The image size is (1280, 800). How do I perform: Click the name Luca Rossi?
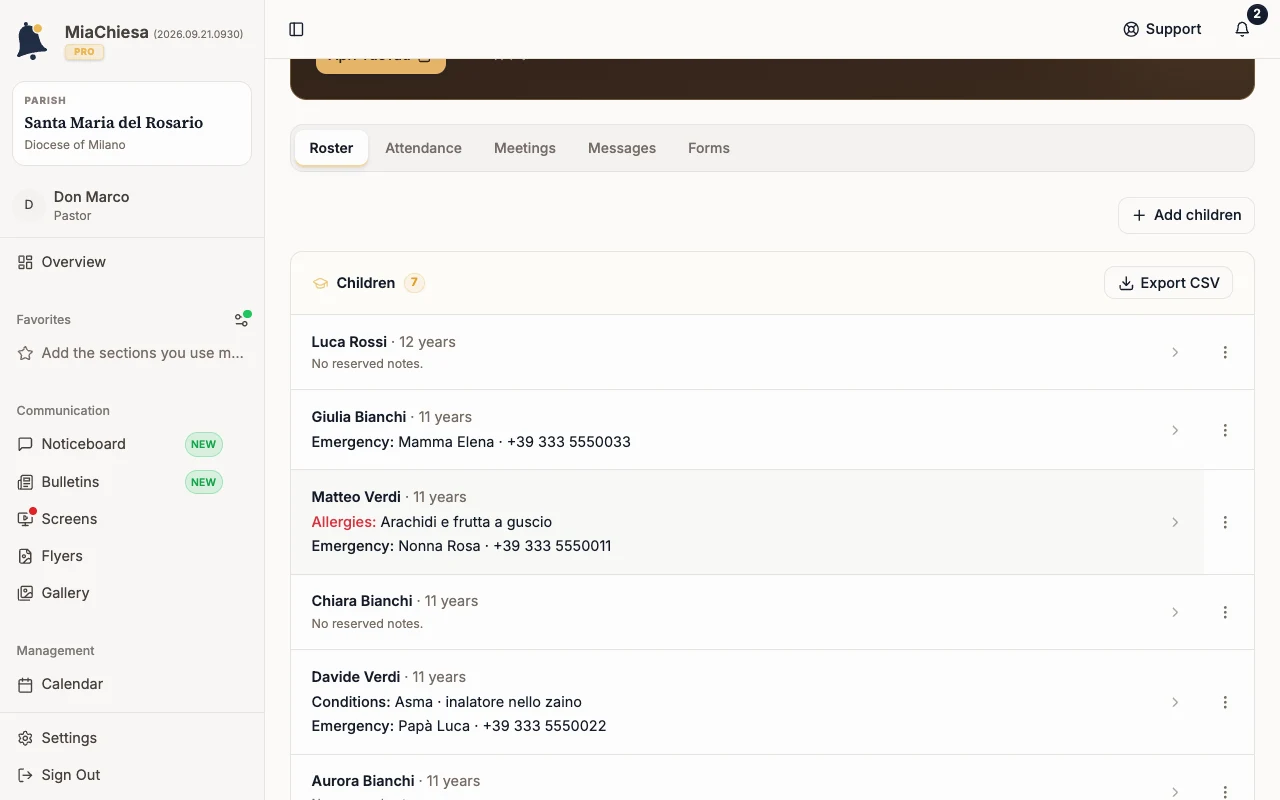tap(349, 342)
